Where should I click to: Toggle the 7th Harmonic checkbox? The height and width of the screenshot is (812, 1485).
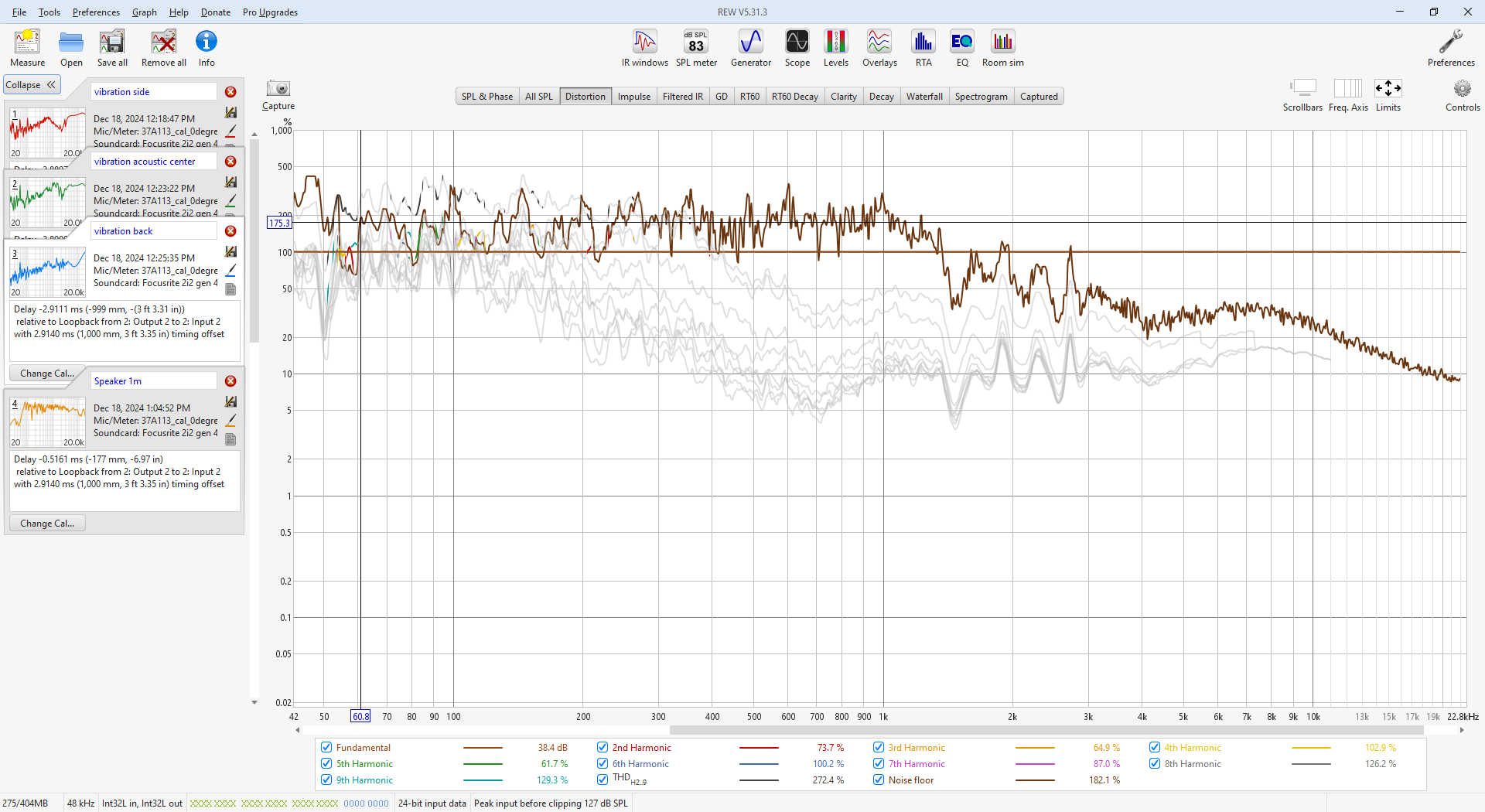879,764
